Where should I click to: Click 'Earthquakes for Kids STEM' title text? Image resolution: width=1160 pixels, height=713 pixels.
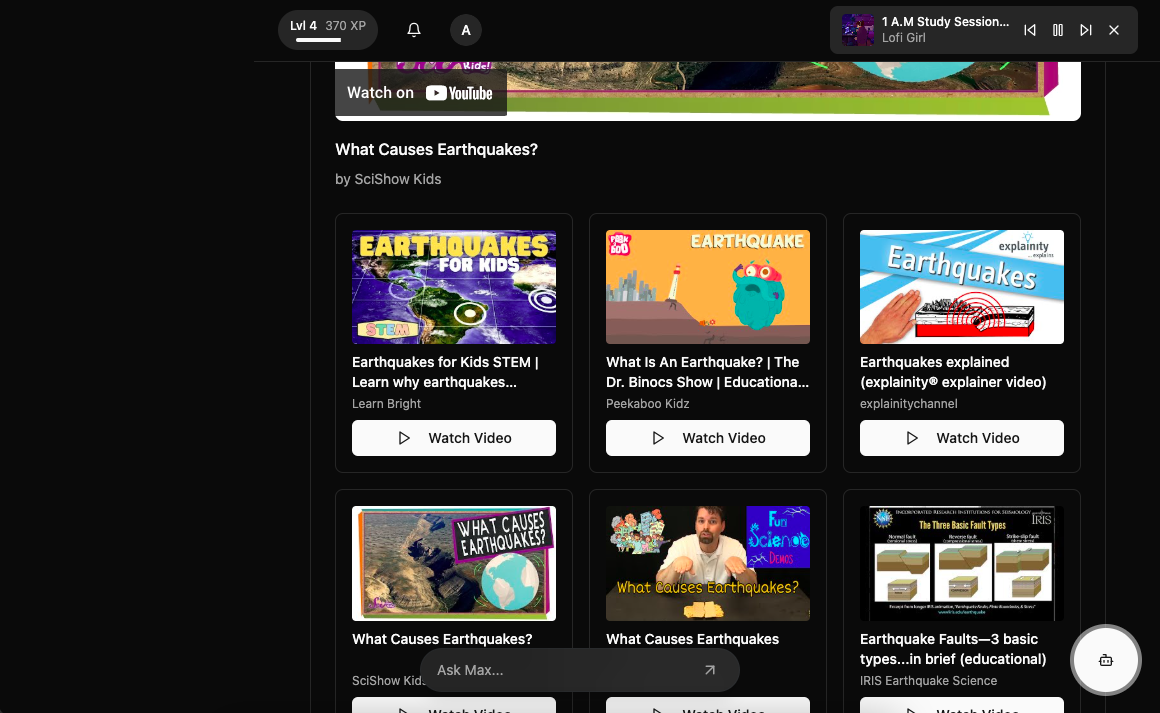coord(445,372)
